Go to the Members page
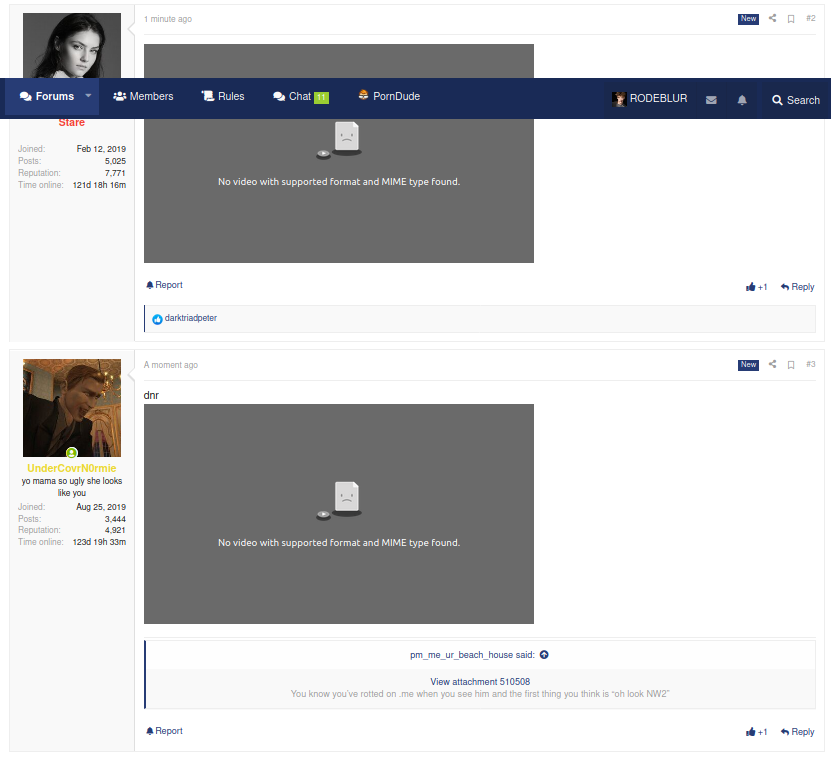 coord(143,97)
